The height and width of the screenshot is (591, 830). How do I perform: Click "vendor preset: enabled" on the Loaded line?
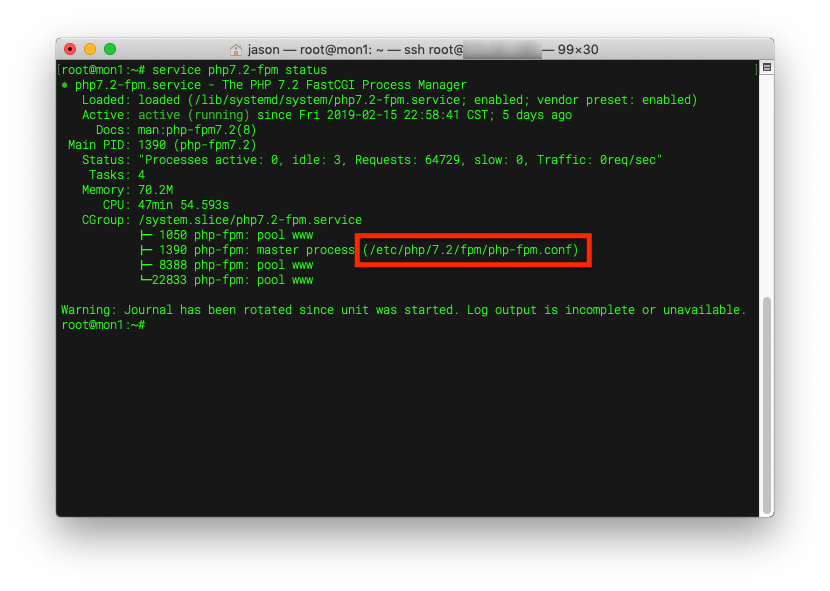[x=614, y=100]
